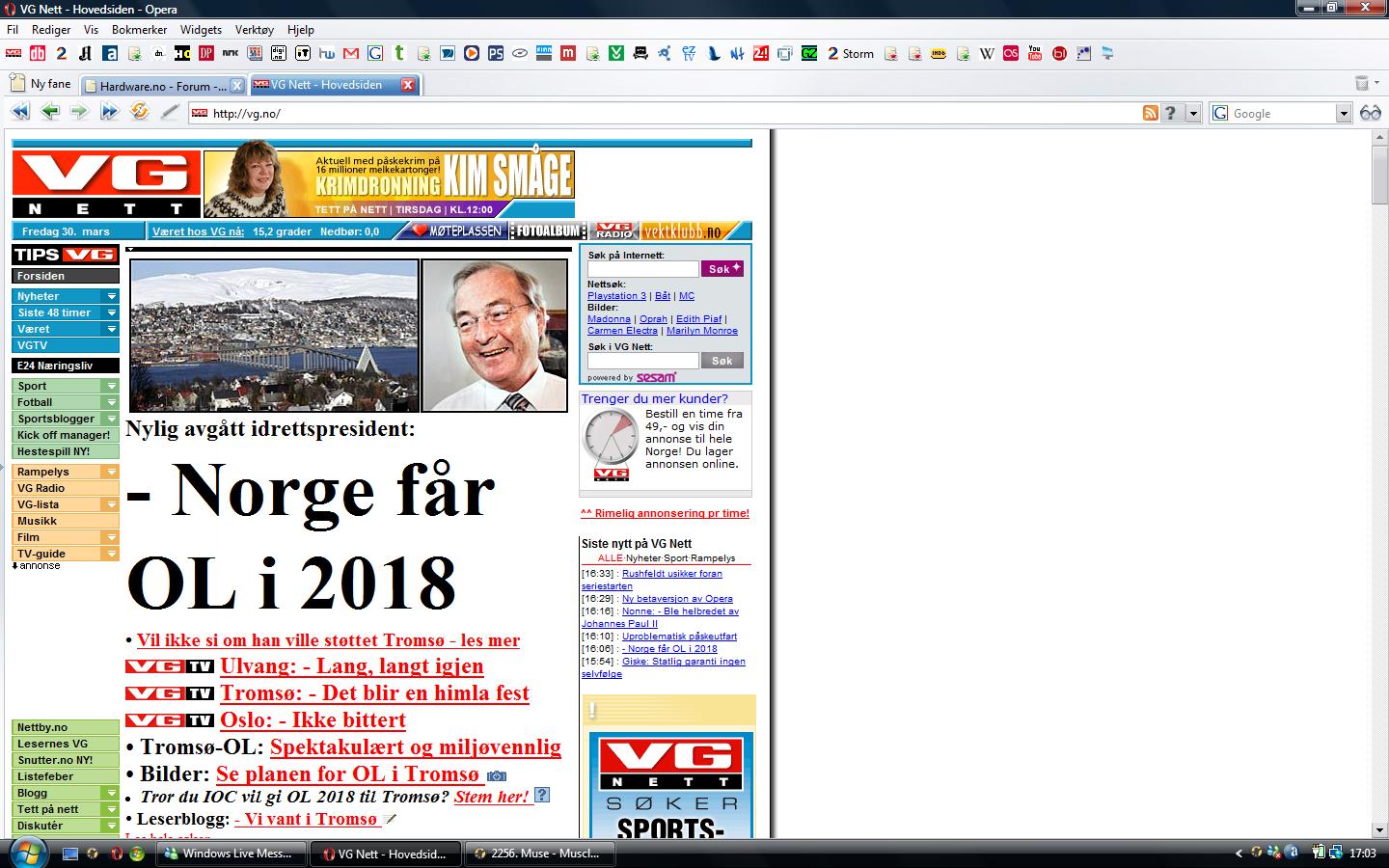Open the YouTube bookmark icon
The image size is (1389, 868).
pos(1035,53)
